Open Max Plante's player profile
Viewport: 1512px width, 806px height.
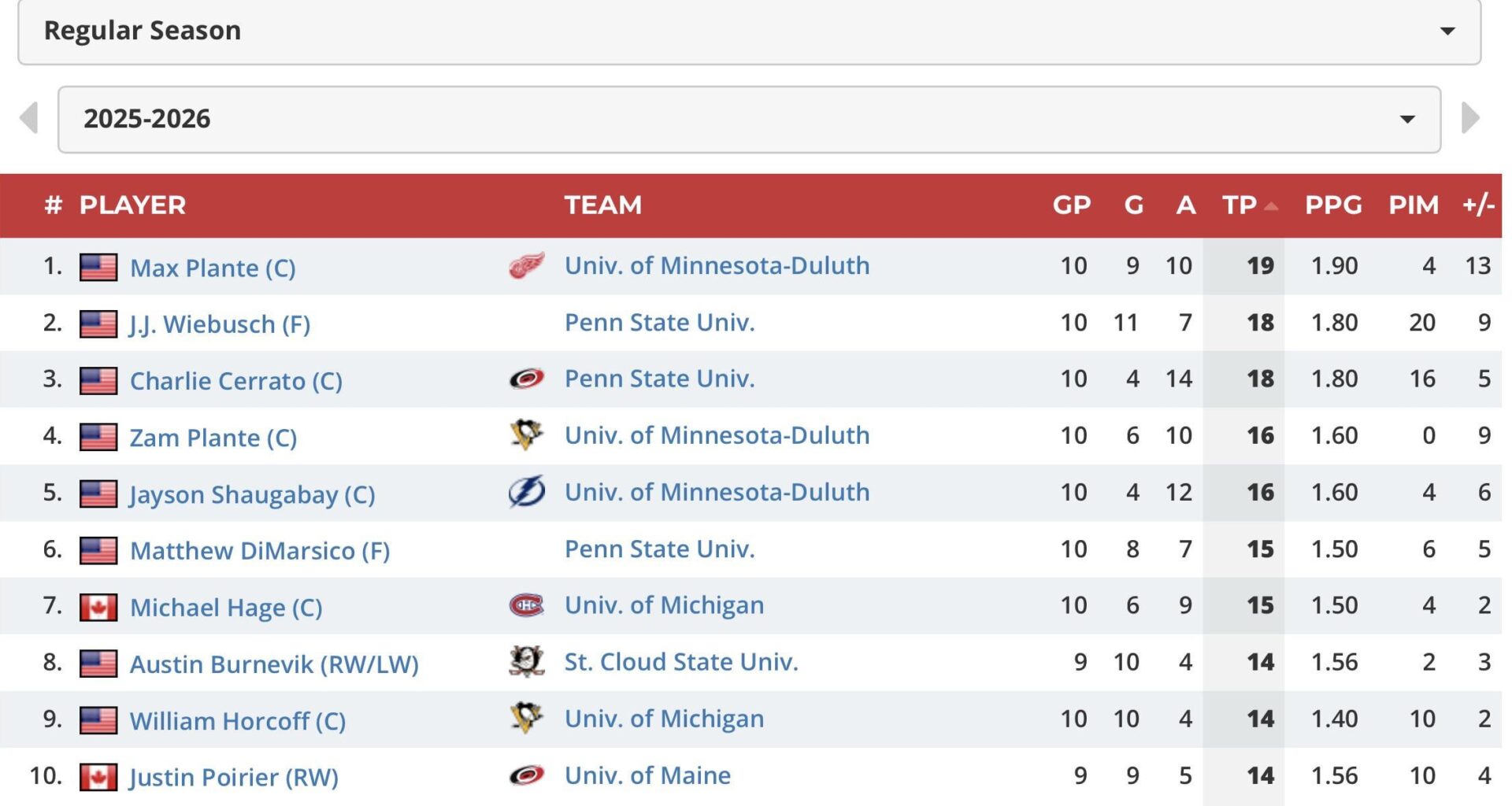tap(213, 268)
